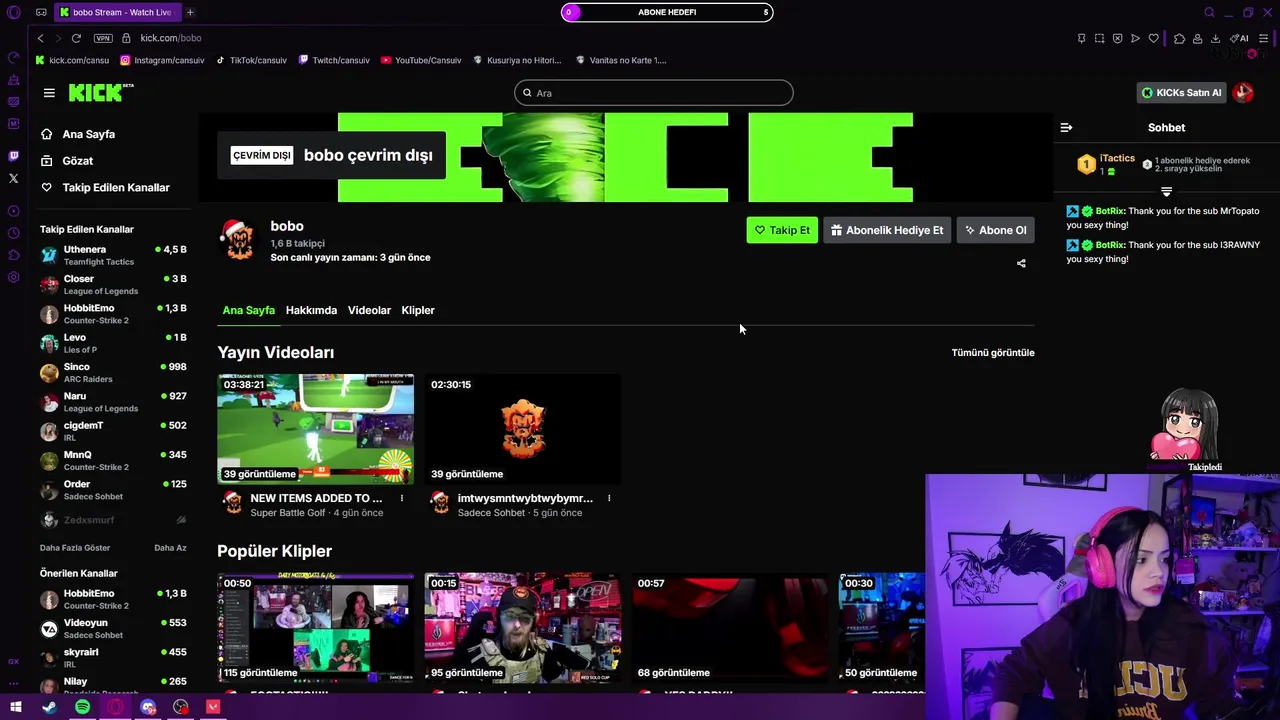Open the Opera AI toolbar button

click(x=1240, y=39)
